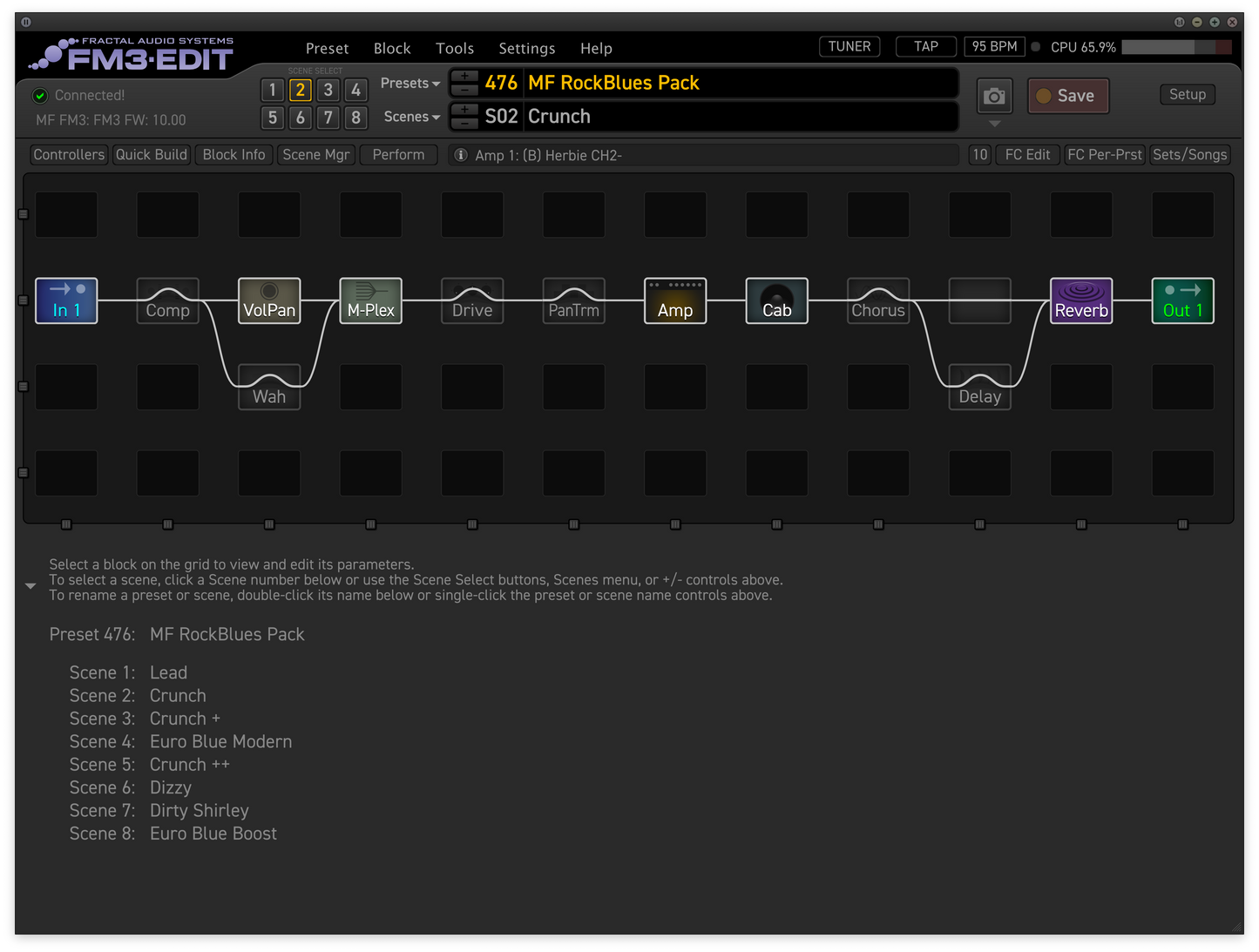Image resolution: width=1259 pixels, height=952 pixels.
Task: Enable the bypassed Drive block
Action: coord(471,300)
